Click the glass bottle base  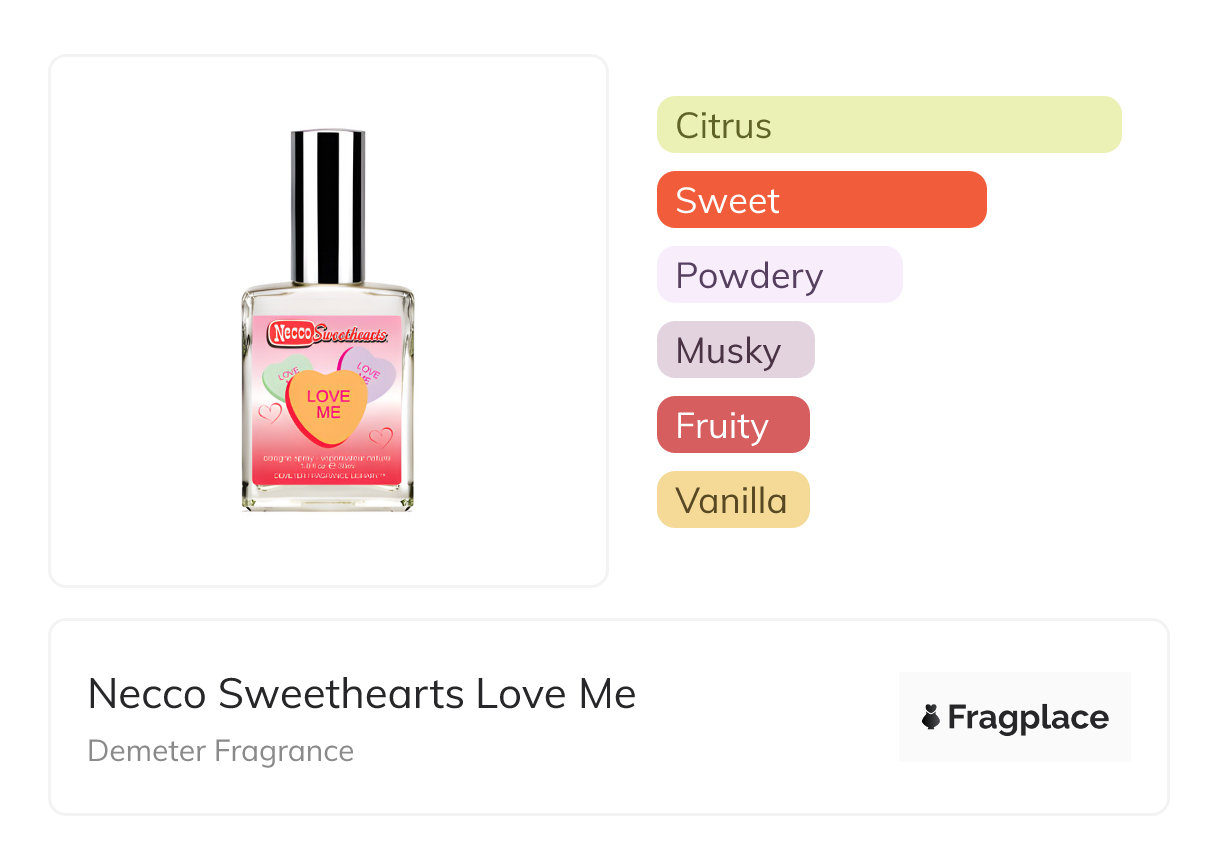(x=328, y=499)
